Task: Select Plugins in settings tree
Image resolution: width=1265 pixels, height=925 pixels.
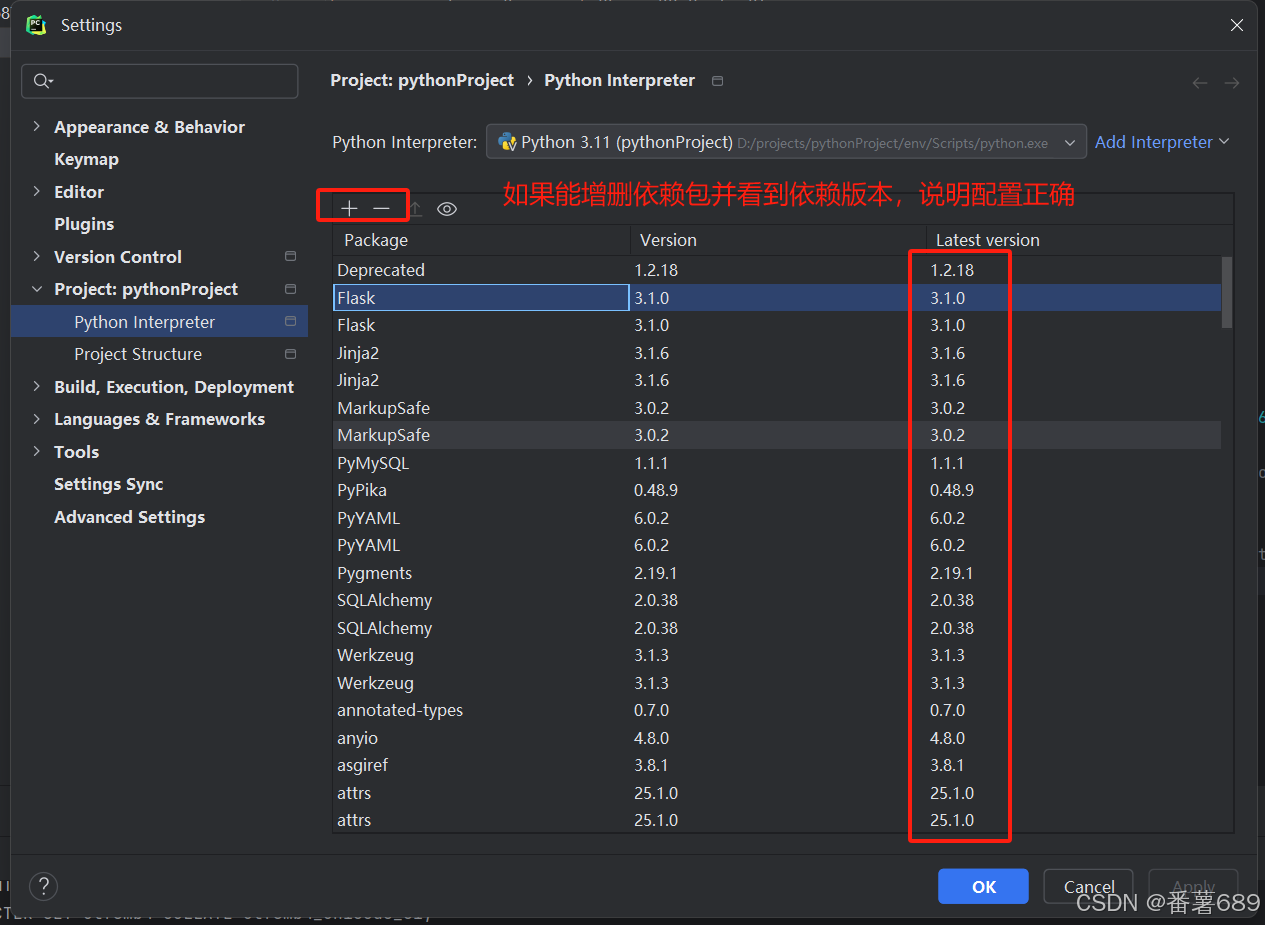Action: 84,224
